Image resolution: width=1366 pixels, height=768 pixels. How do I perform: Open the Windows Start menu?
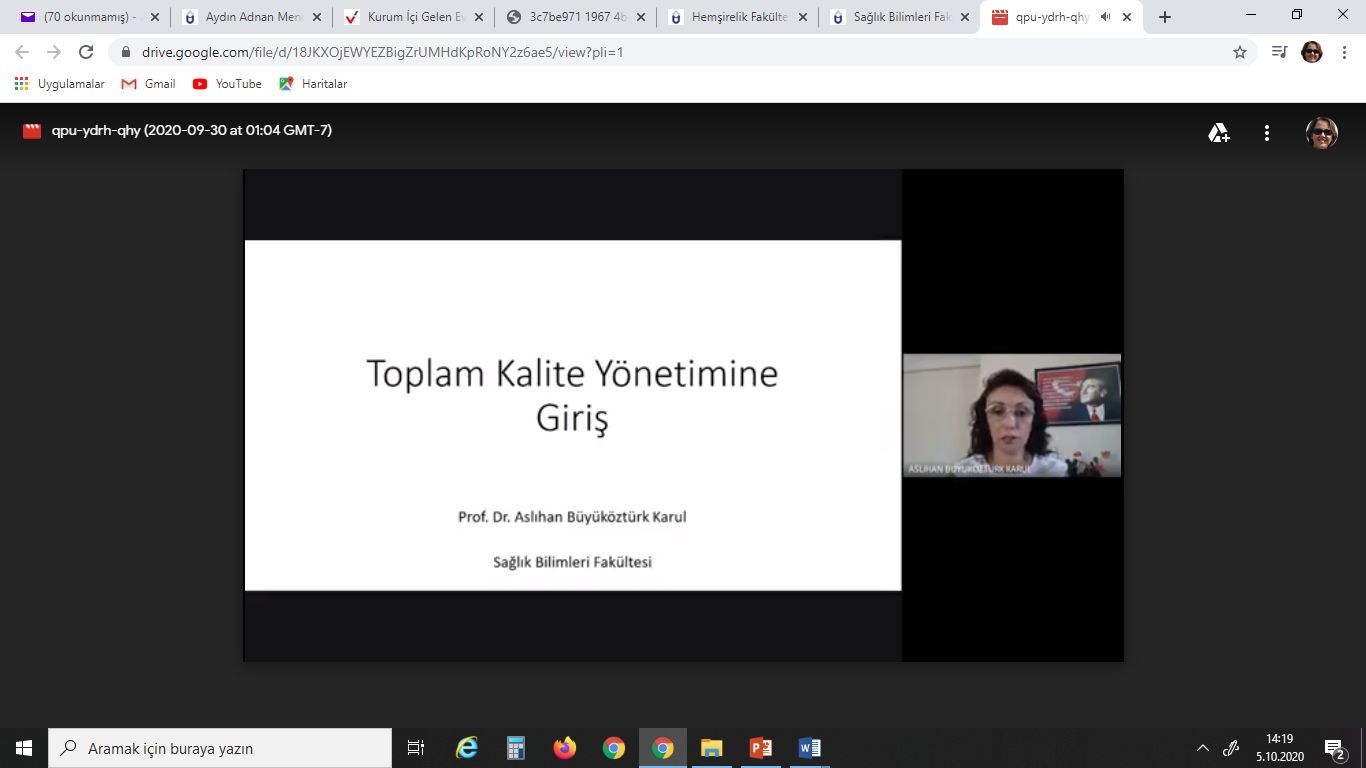pos(23,748)
